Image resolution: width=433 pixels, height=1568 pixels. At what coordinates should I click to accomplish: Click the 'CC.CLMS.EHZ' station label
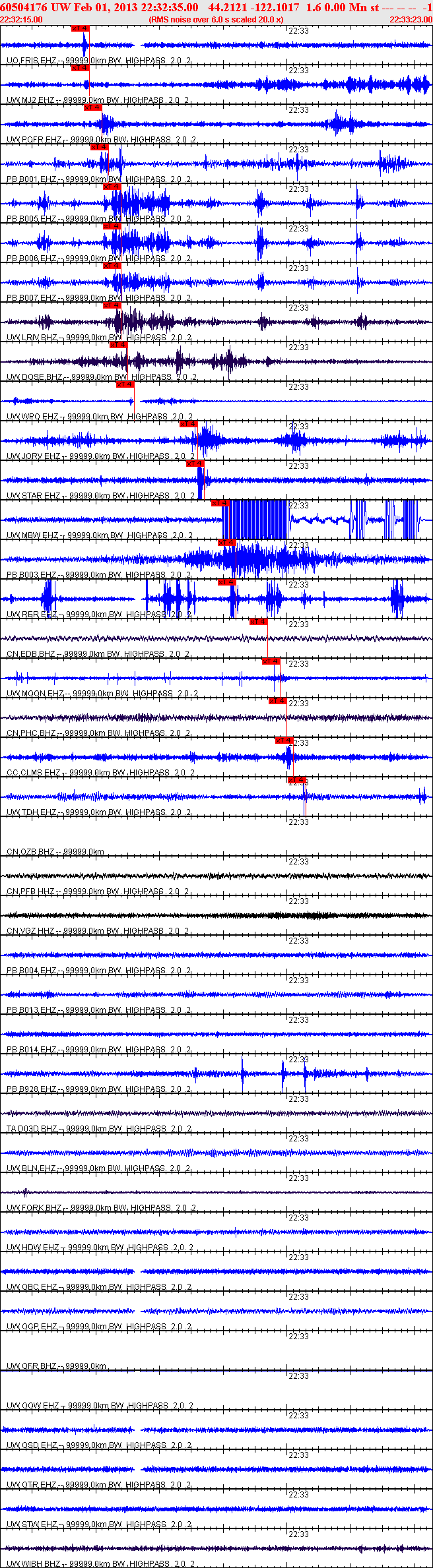point(34,773)
